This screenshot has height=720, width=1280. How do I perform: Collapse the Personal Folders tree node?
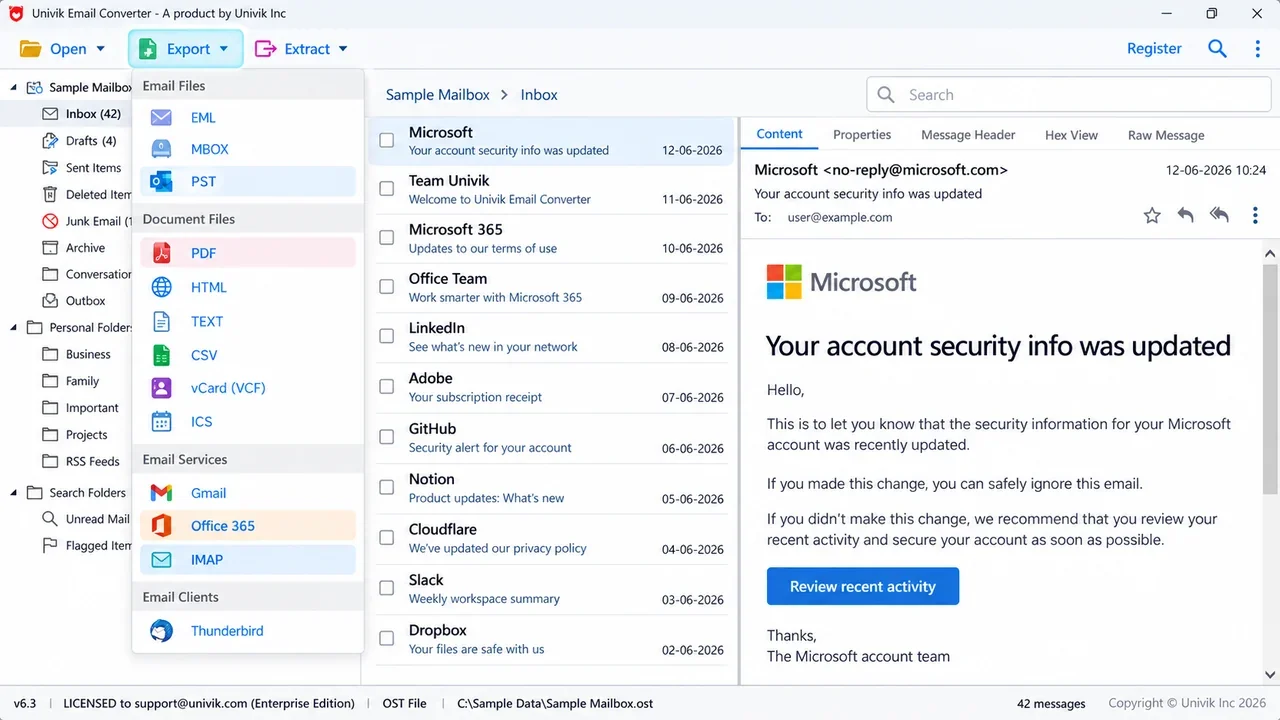(14, 327)
